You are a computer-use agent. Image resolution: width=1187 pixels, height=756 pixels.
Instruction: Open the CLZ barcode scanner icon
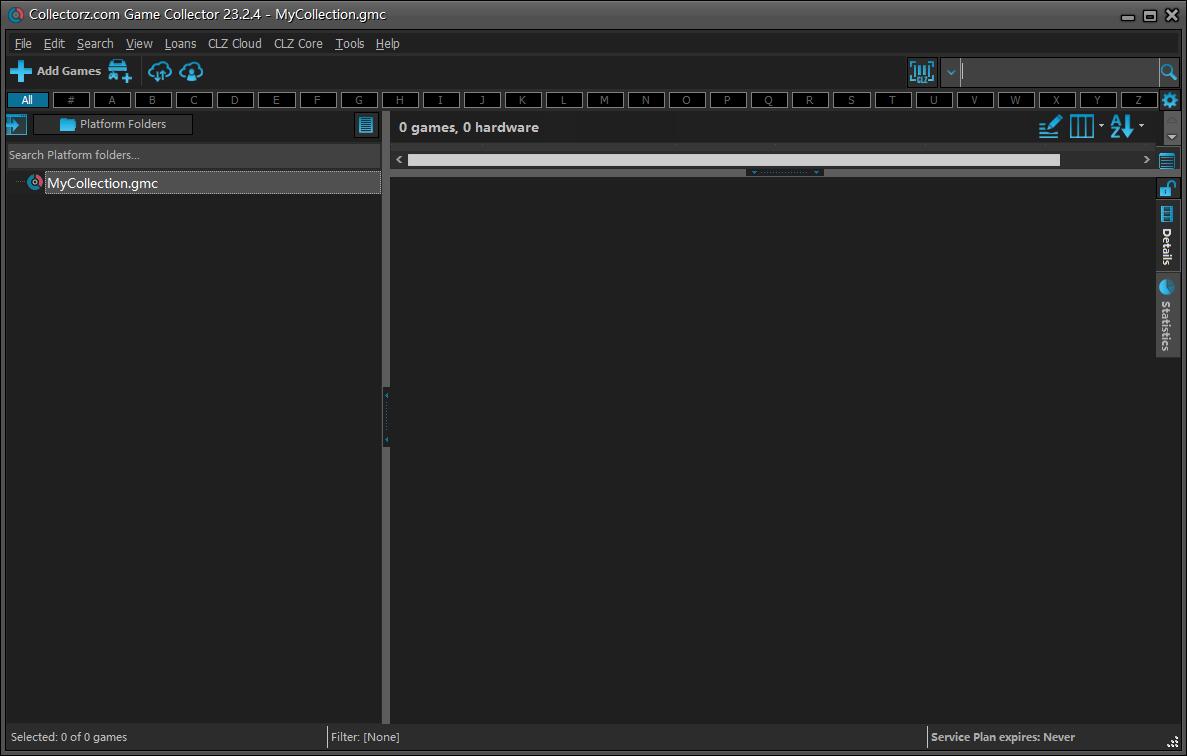point(922,72)
